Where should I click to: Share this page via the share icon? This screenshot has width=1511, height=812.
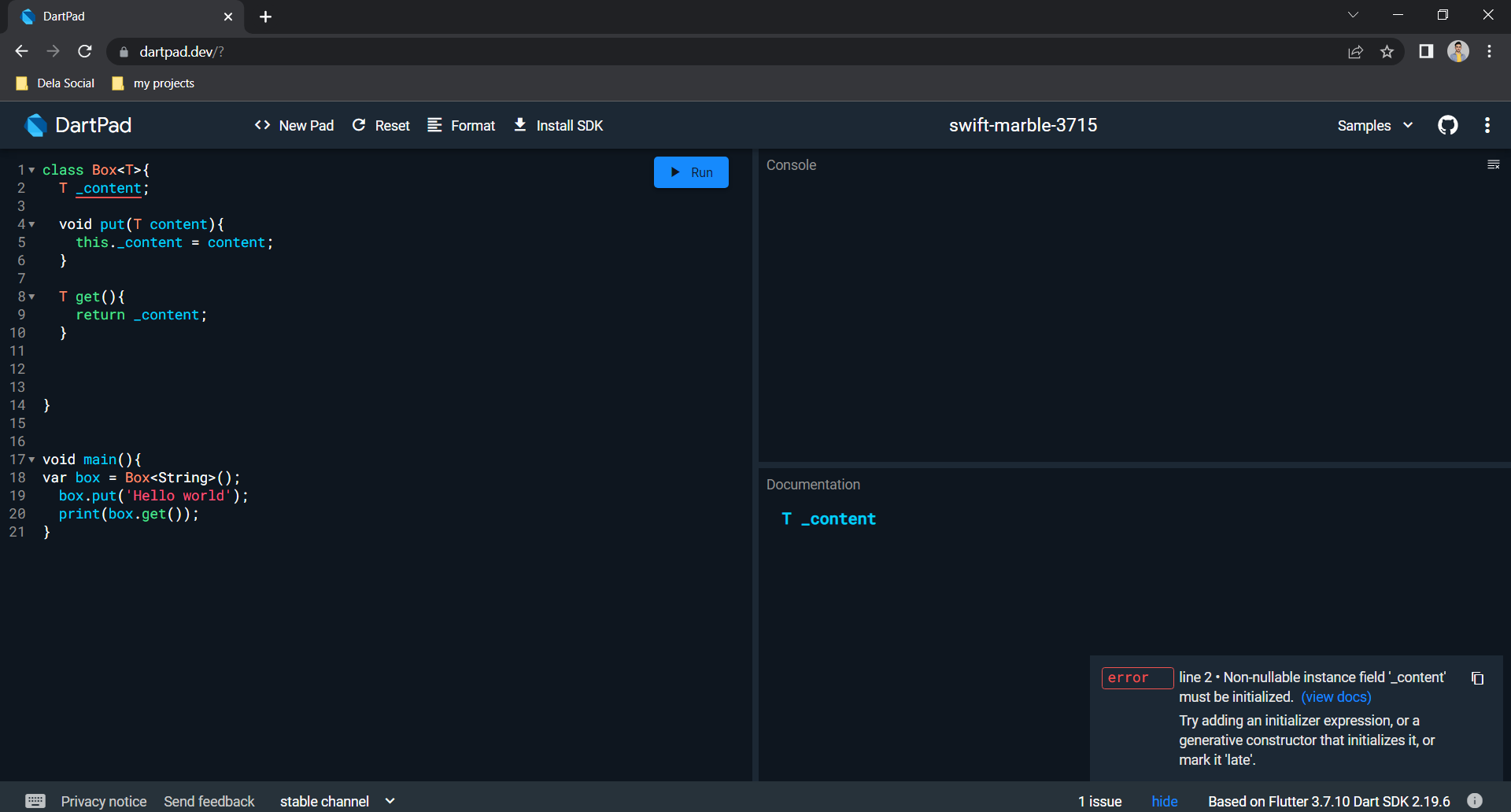[x=1355, y=52]
